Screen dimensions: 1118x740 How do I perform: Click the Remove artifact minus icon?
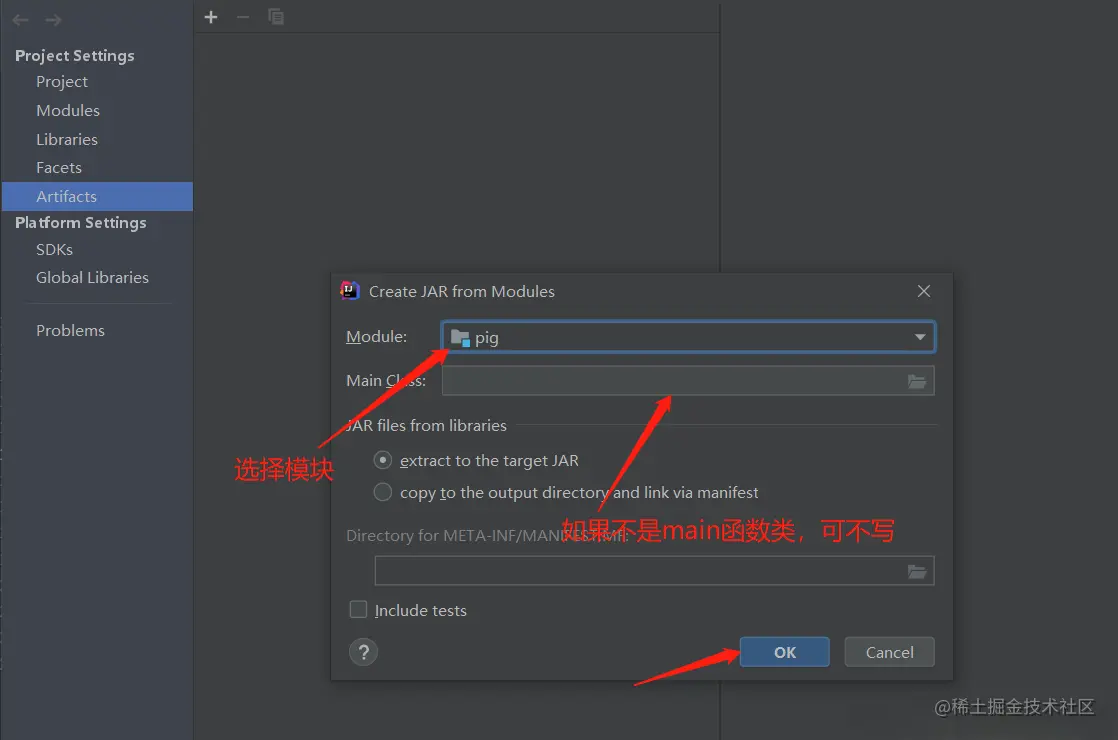243,17
